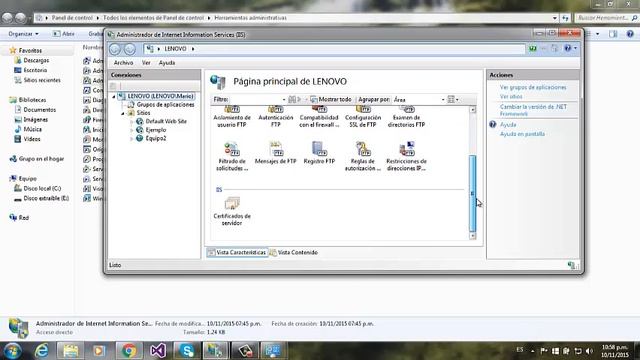Select LENOVO (LENOVO\Mario) server node
The width and height of the screenshot is (640, 360).
tap(156, 96)
